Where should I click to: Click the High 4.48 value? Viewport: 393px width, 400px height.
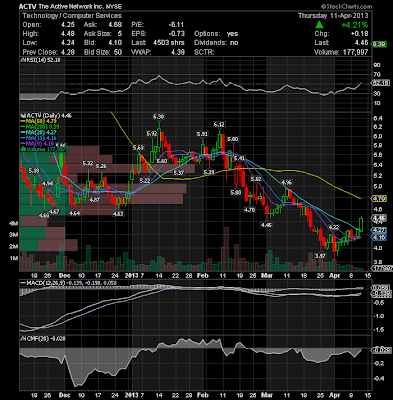(x=68, y=34)
